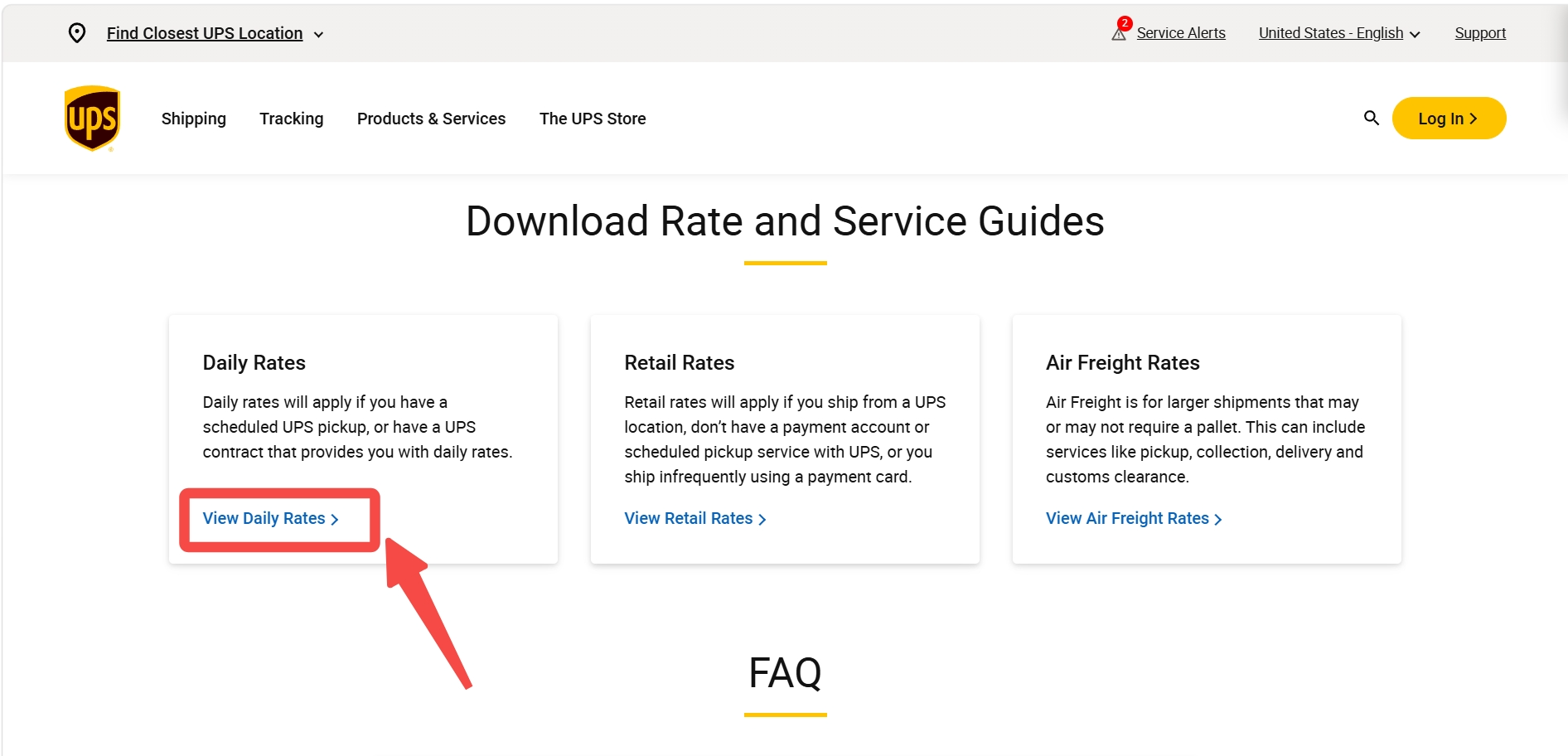This screenshot has height=756, width=1568.
Task: Open the Products & Services menu
Action: point(432,119)
